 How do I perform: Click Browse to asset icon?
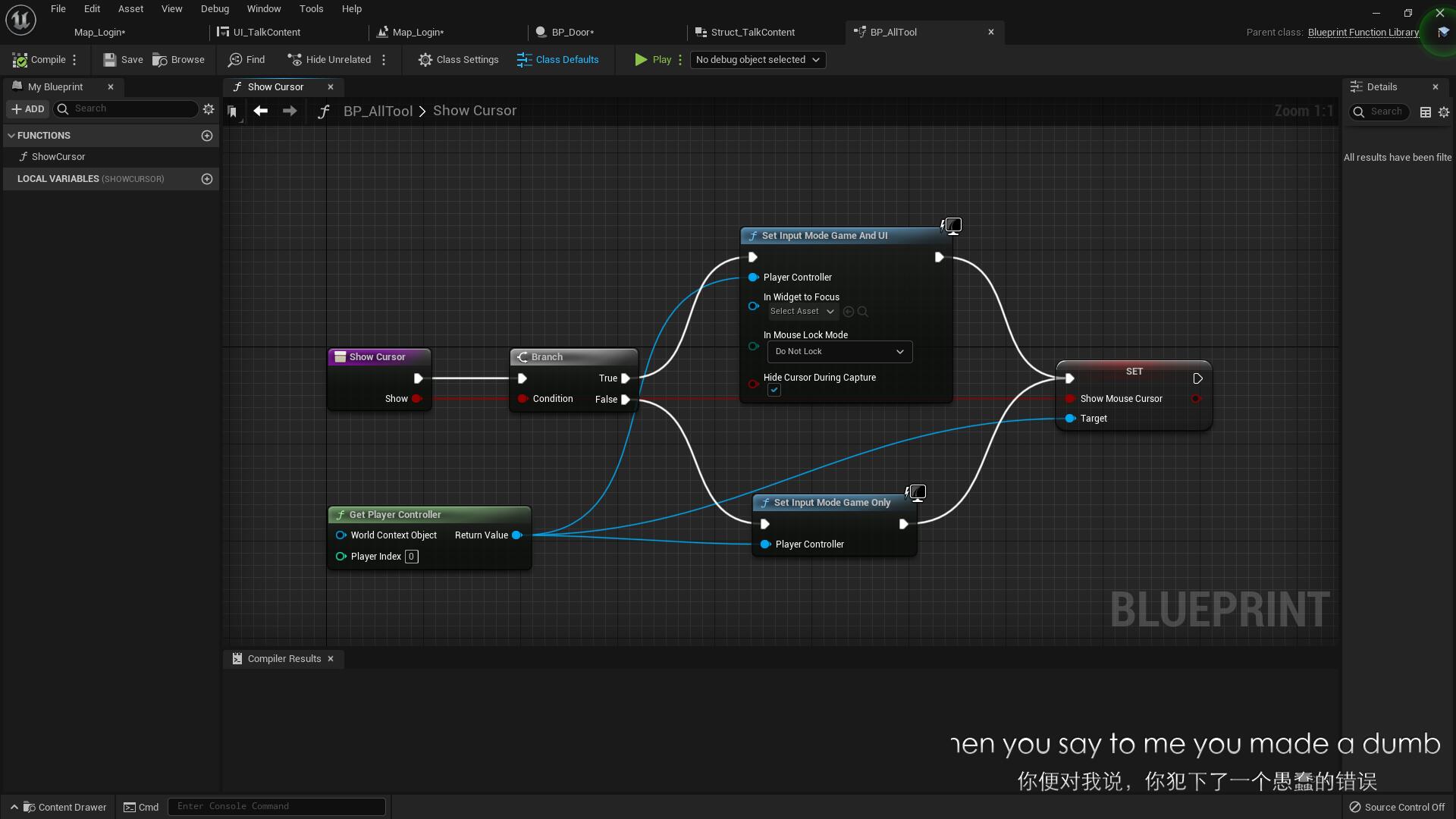160,60
